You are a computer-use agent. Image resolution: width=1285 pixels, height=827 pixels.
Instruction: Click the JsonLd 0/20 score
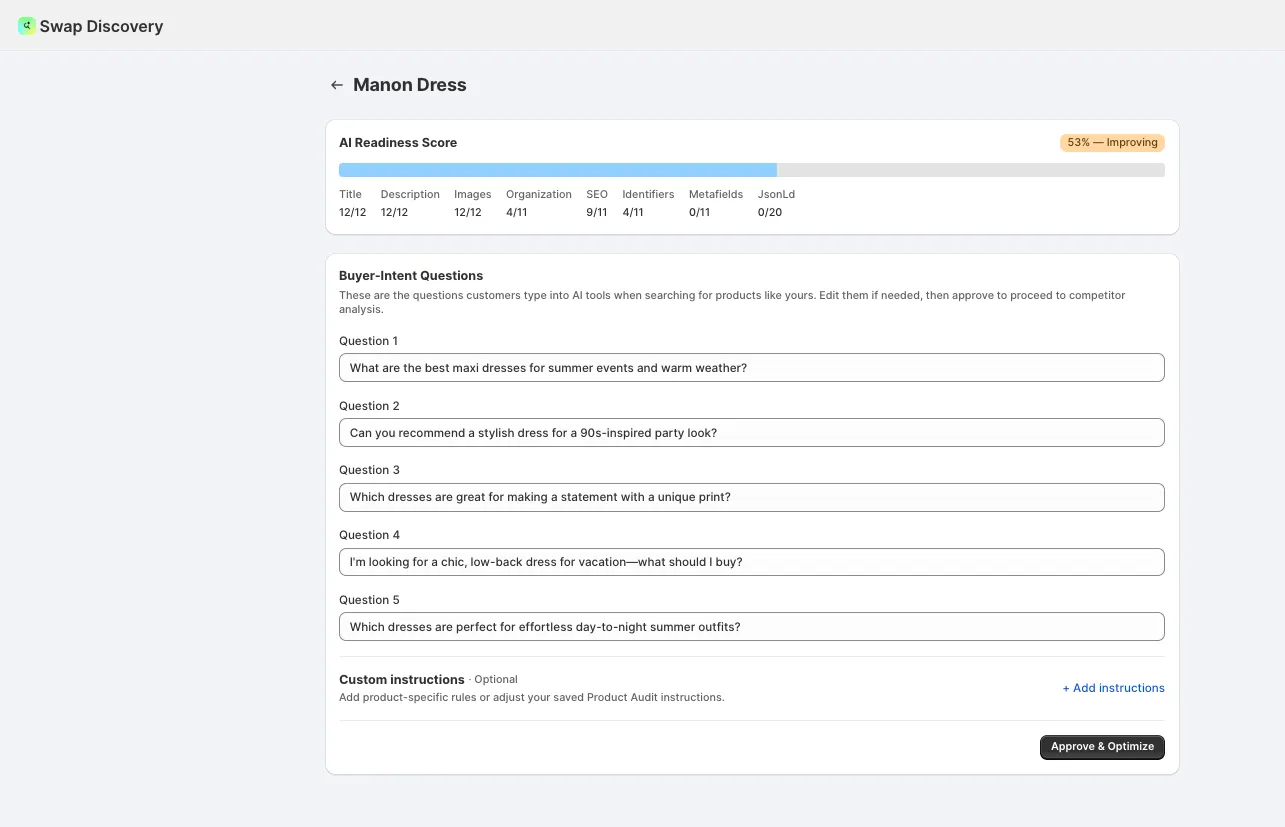tap(776, 203)
